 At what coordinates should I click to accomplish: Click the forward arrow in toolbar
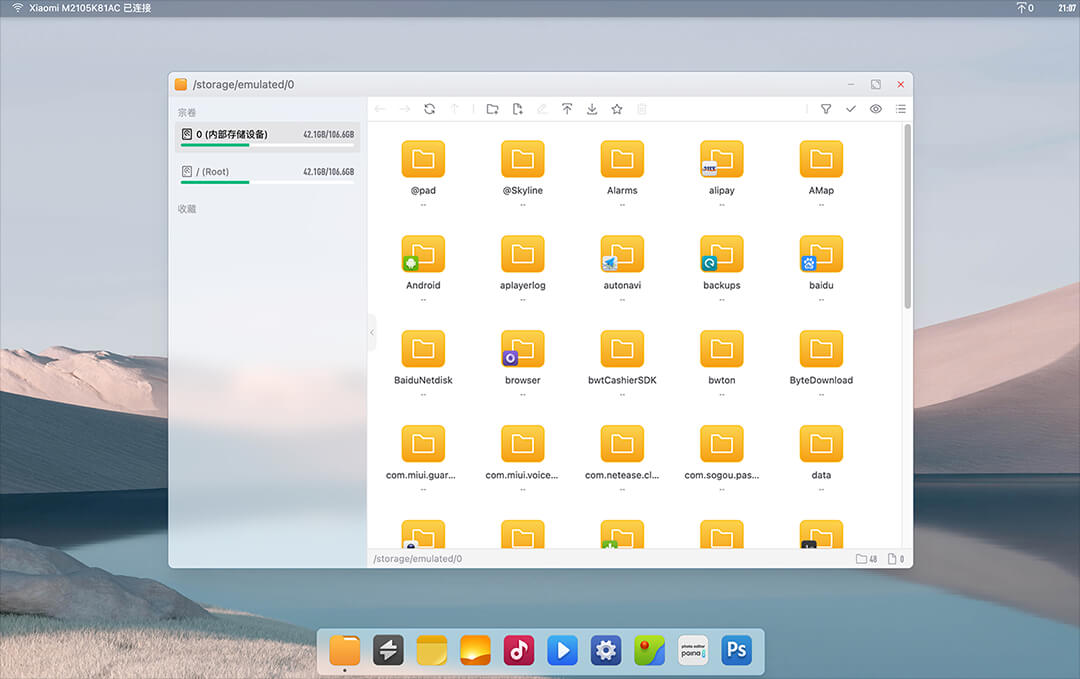405,109
